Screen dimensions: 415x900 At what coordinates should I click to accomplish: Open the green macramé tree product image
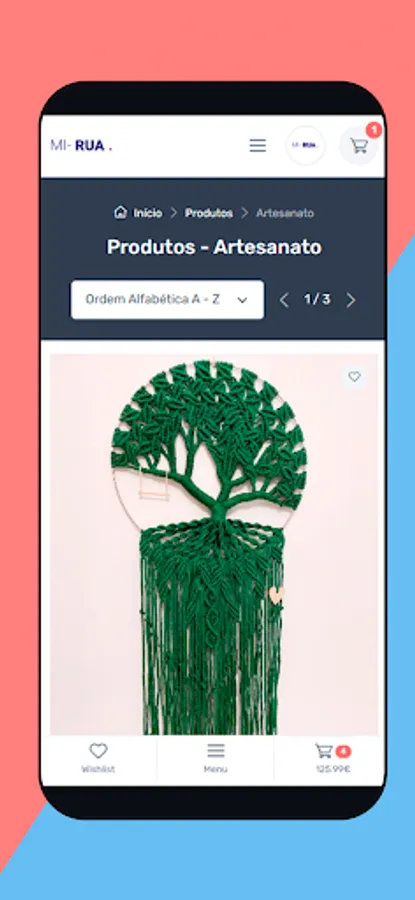click(214, 544)
